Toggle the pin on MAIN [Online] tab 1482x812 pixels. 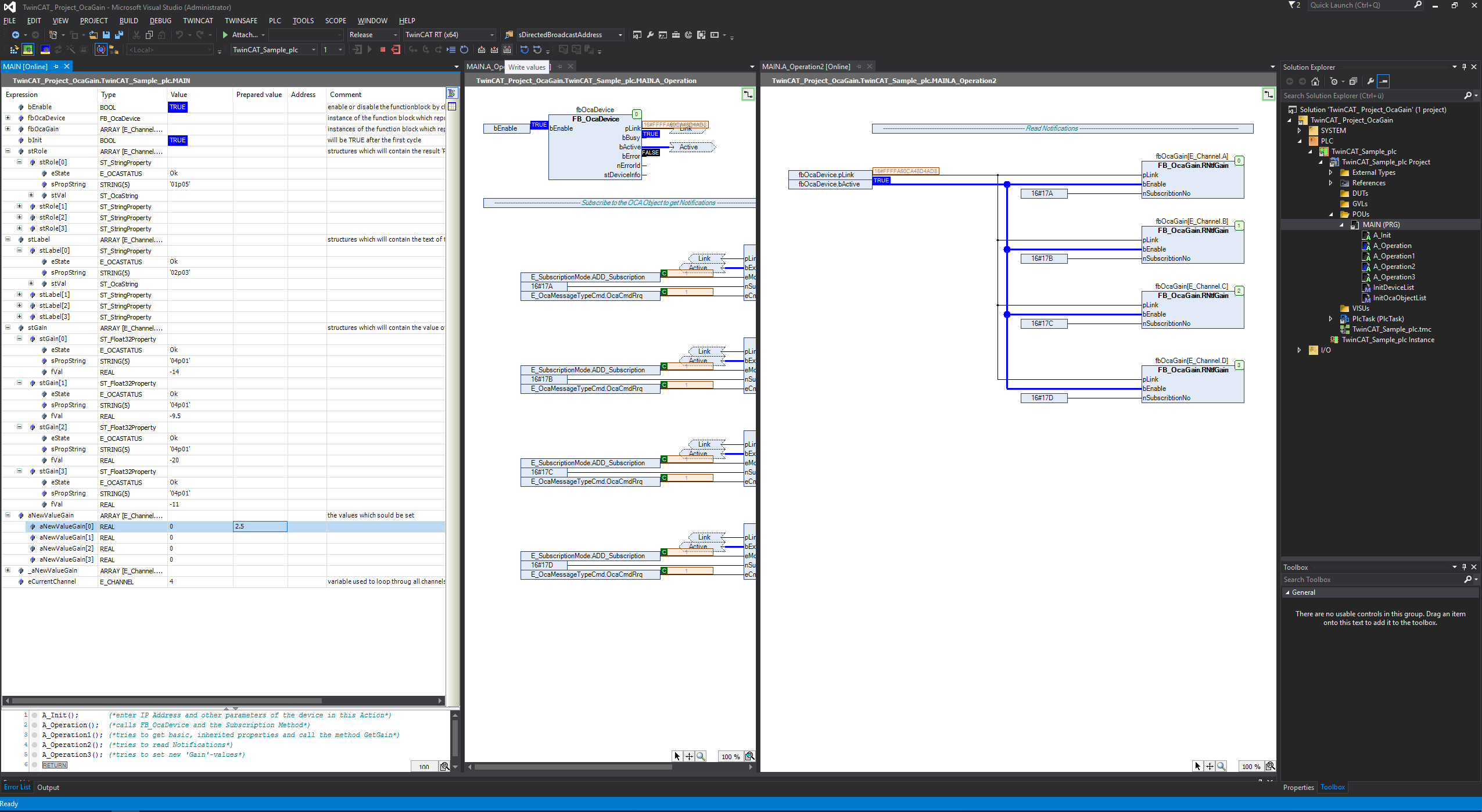[56, 67]
